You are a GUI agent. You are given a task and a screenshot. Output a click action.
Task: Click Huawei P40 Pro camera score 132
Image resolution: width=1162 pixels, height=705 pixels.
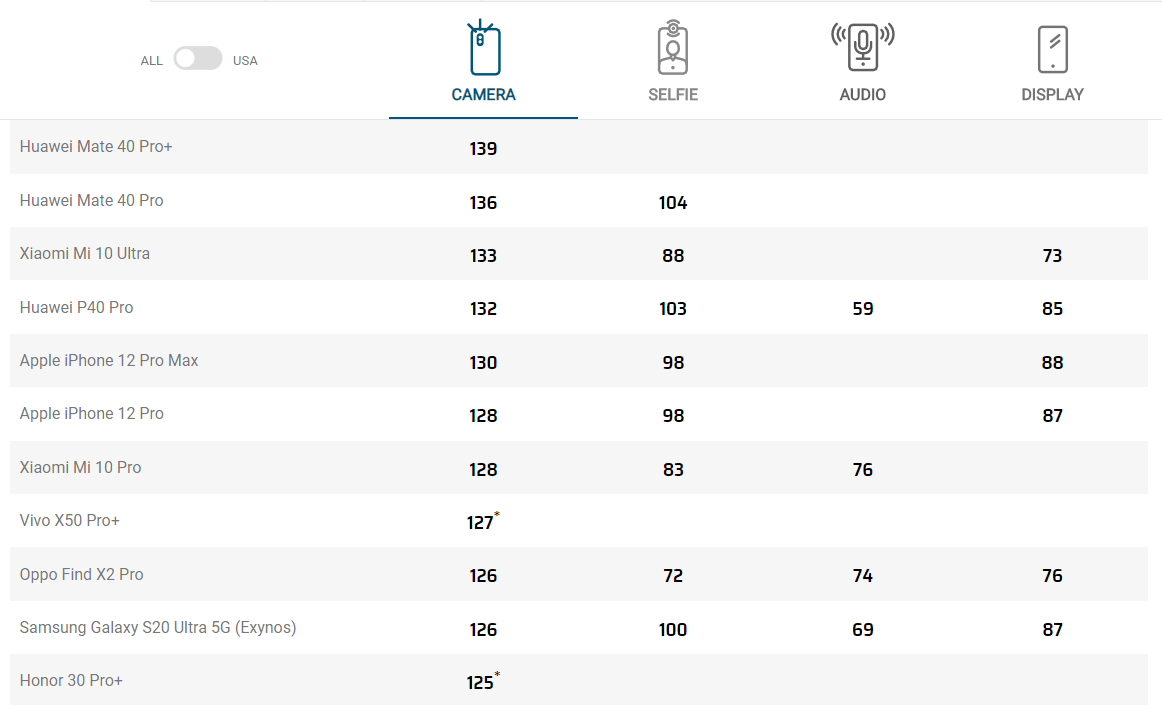[x=483, y=308]
